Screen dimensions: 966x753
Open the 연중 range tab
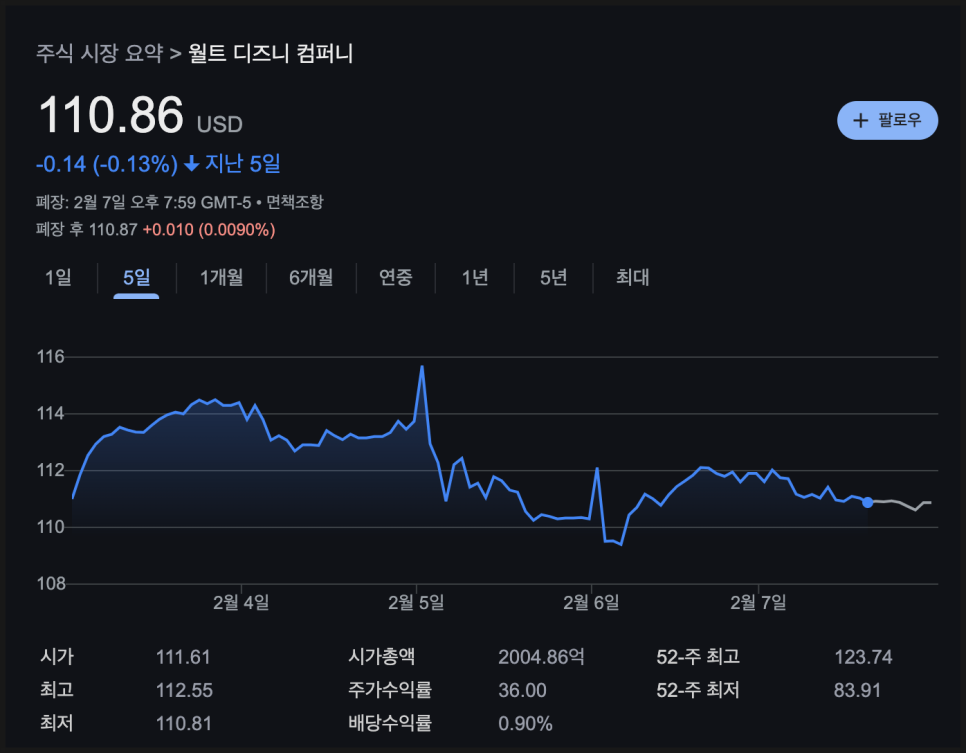[396, 277]
